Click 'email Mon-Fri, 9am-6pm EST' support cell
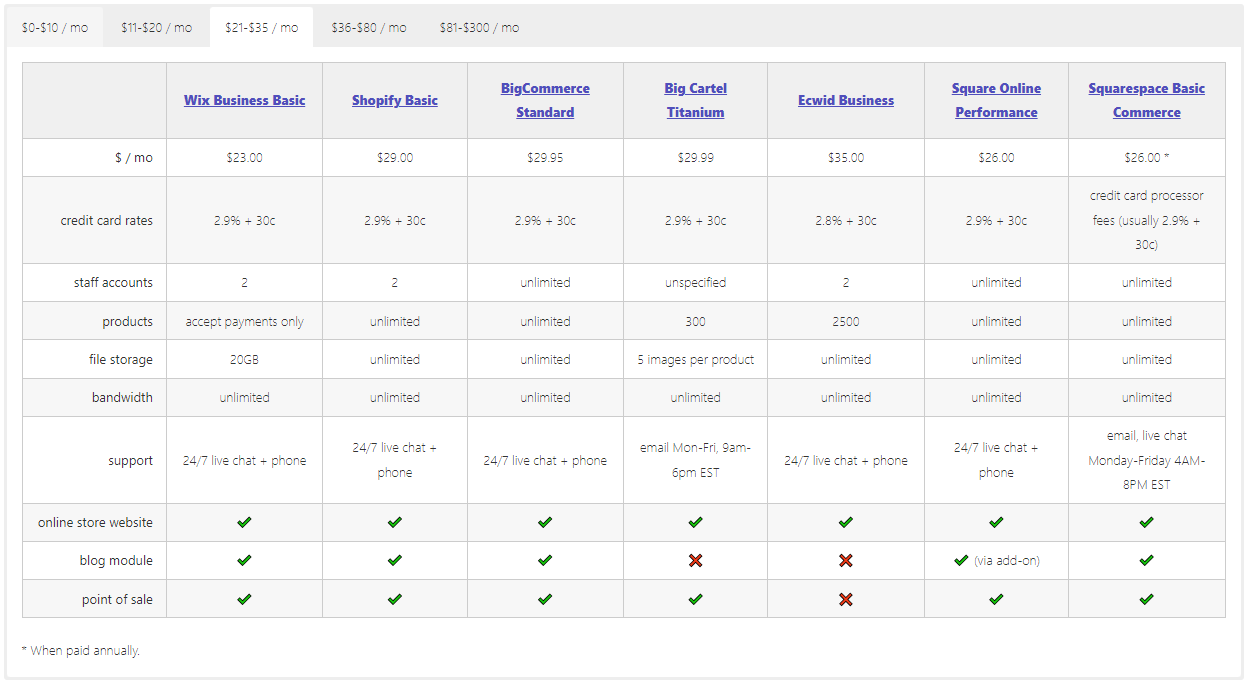Screen dimensions: 1248x683 click(695, 460)
